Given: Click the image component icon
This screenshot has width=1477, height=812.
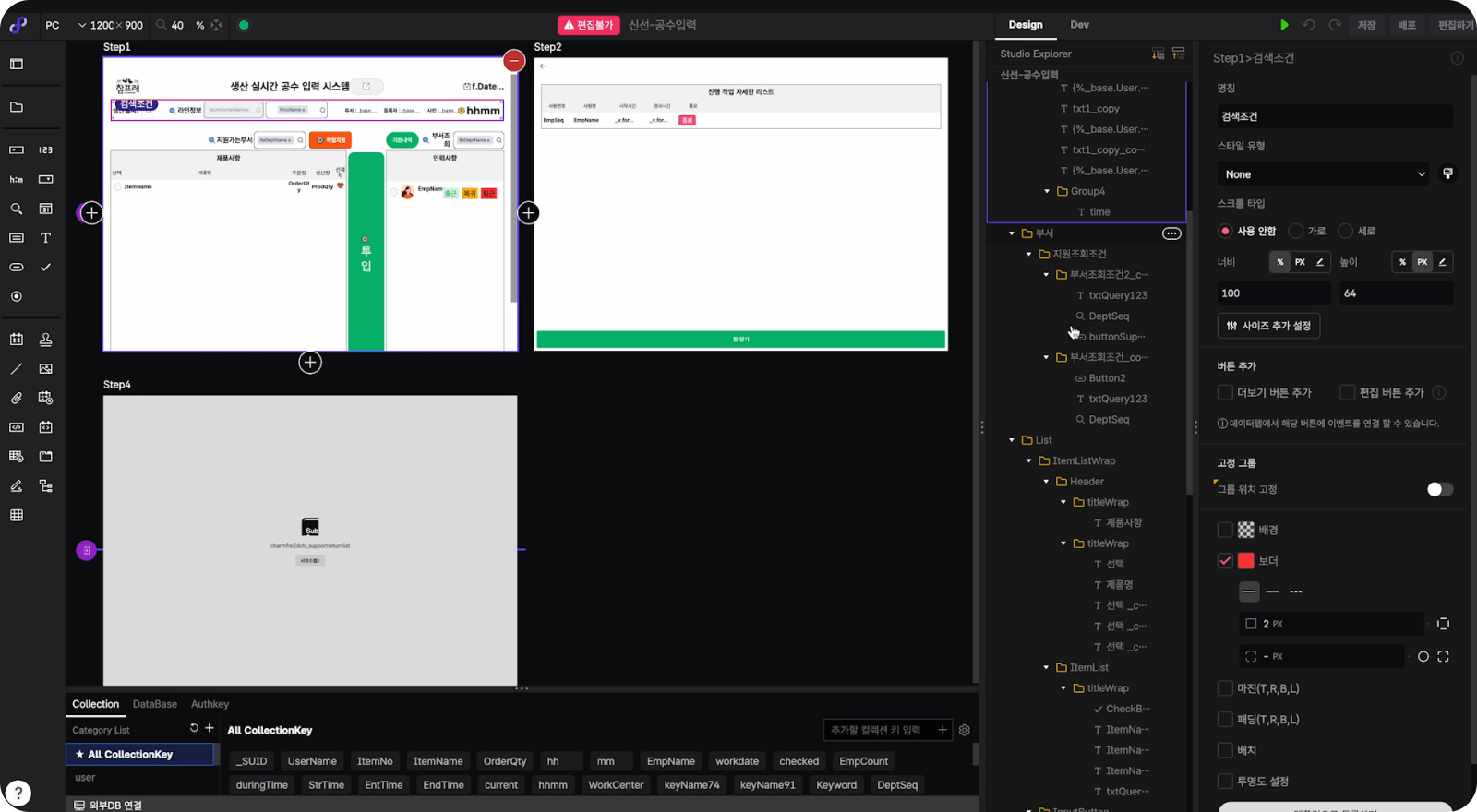Looking at the screenshot, I should pyautogui.click(x=45, y=369).
